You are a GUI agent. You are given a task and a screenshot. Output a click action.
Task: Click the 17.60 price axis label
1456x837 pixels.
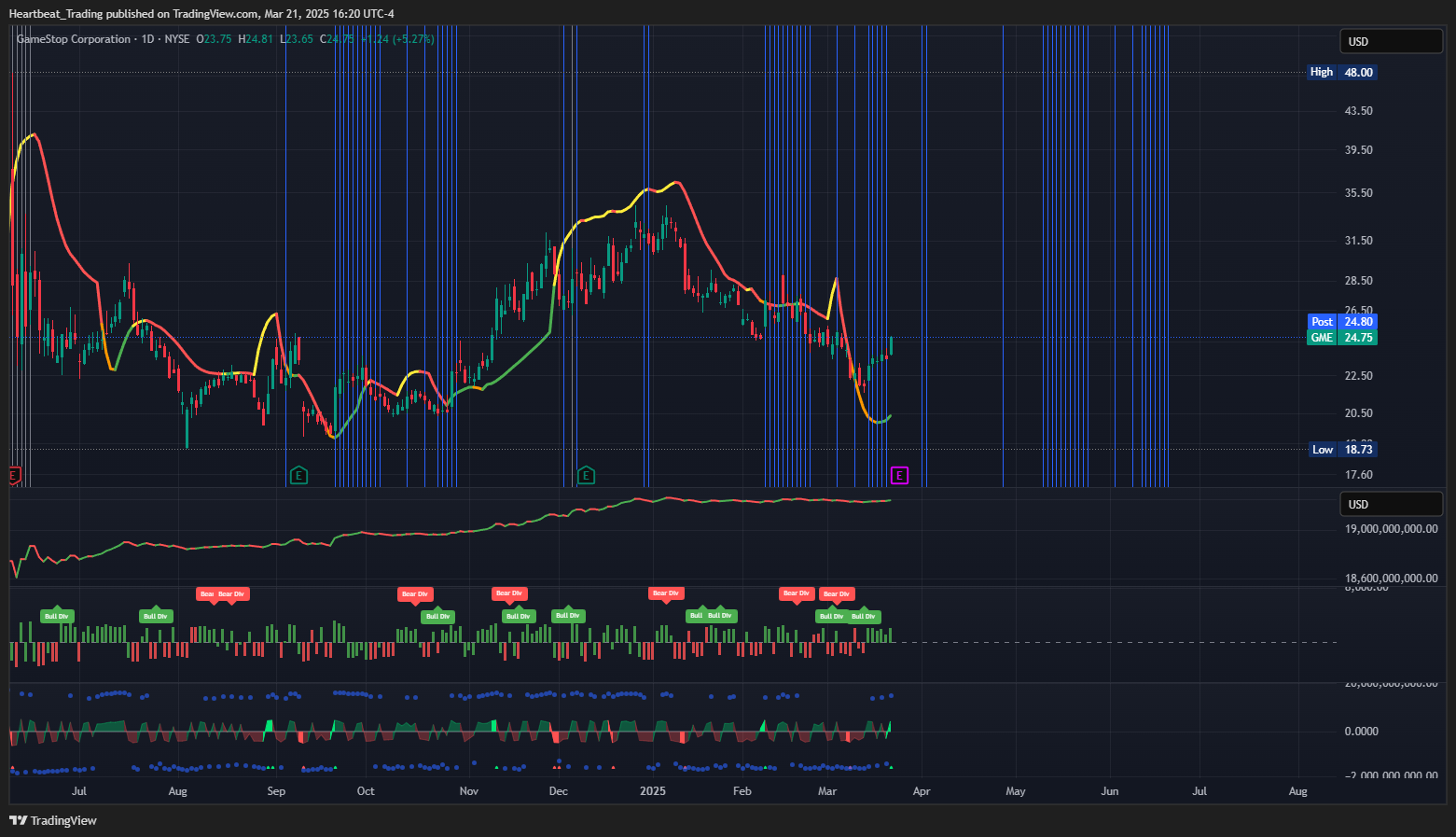click(1358, 474)
